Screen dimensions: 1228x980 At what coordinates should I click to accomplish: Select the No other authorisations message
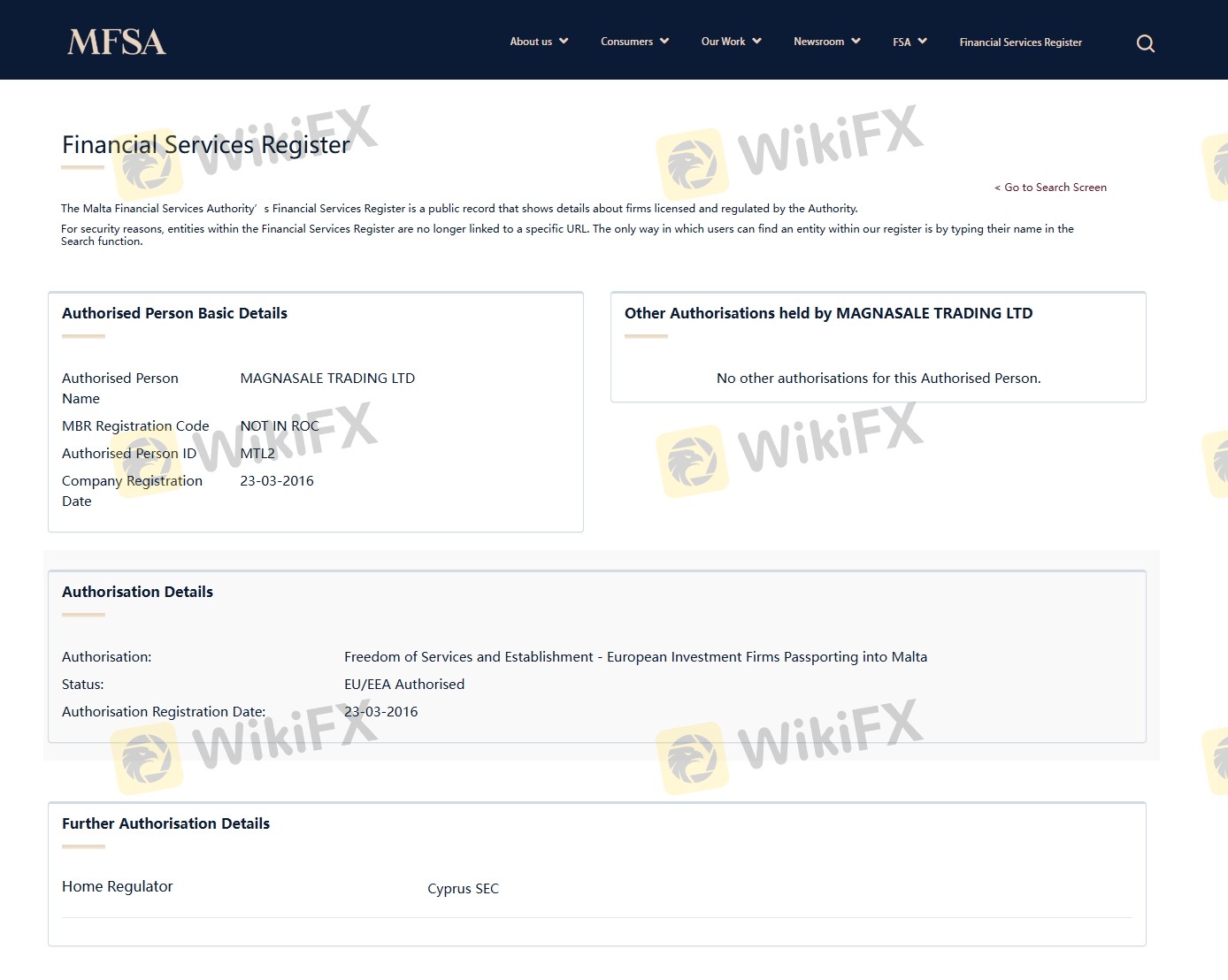[x=879, y=379]
